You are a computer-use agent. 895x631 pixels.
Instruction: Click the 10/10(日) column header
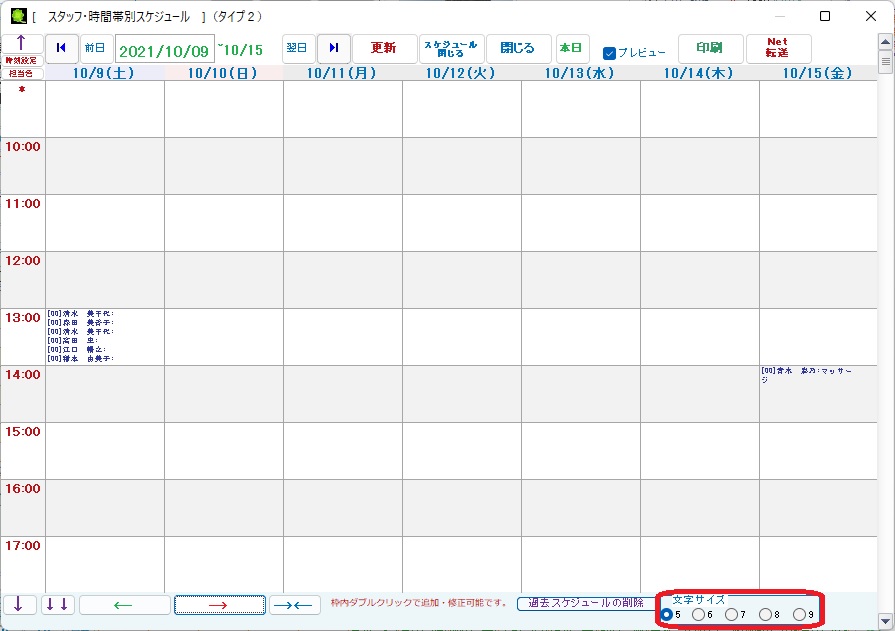click(x=223, y=73)
